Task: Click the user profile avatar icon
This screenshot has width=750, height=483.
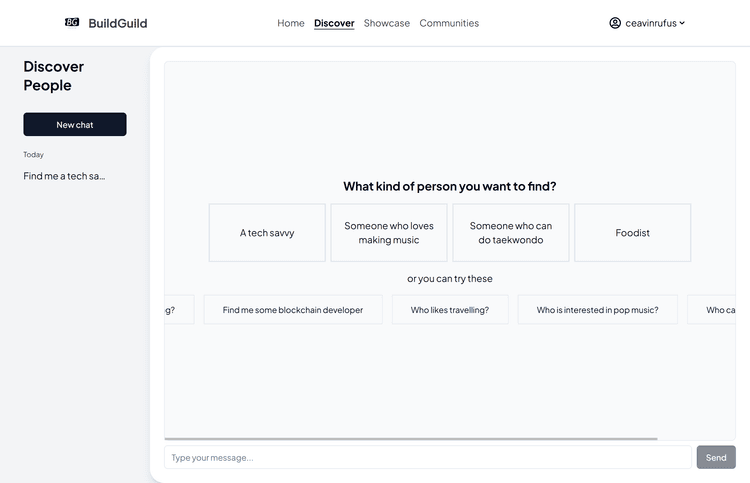Action: (x=615, y=23)
